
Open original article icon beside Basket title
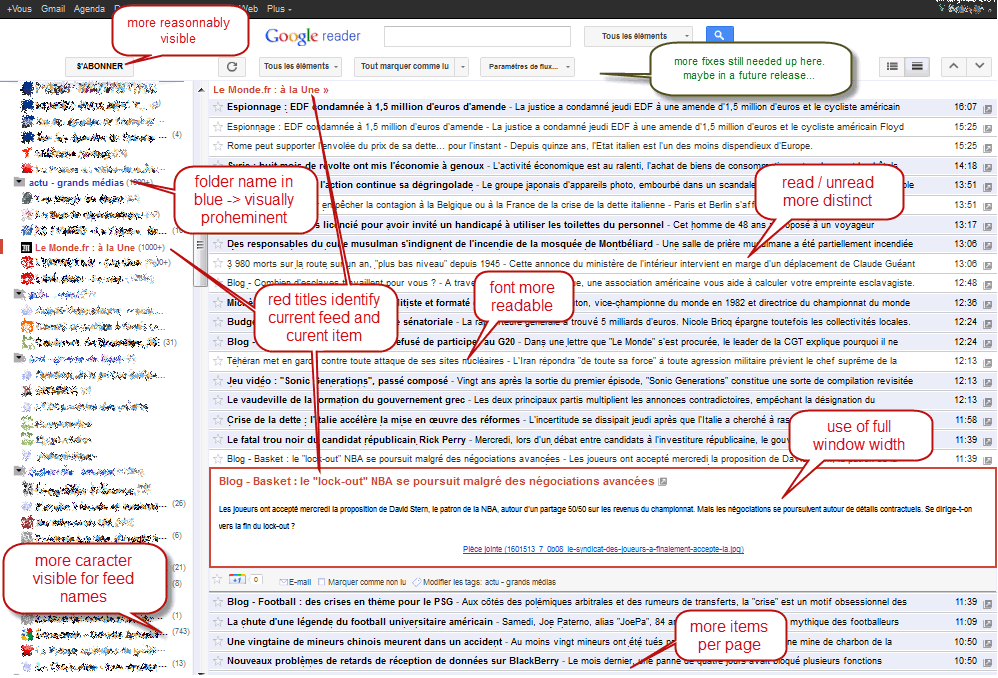[663, 482]
